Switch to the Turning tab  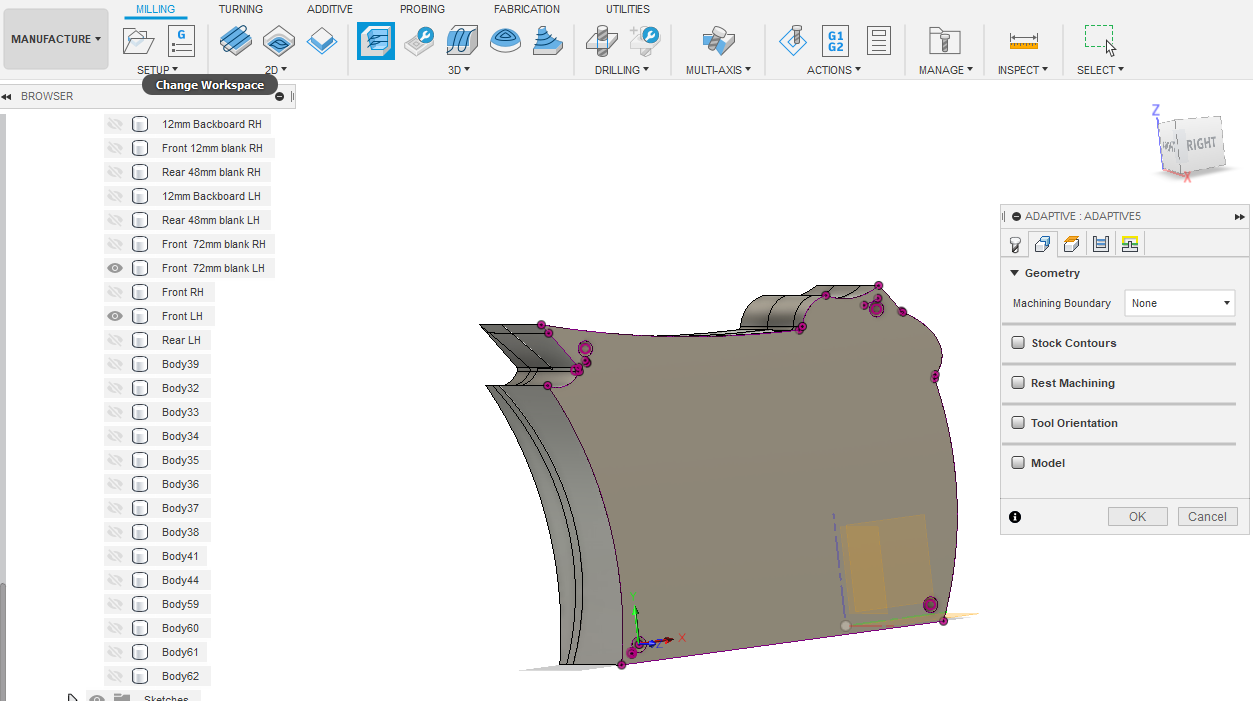click(241, 9)
